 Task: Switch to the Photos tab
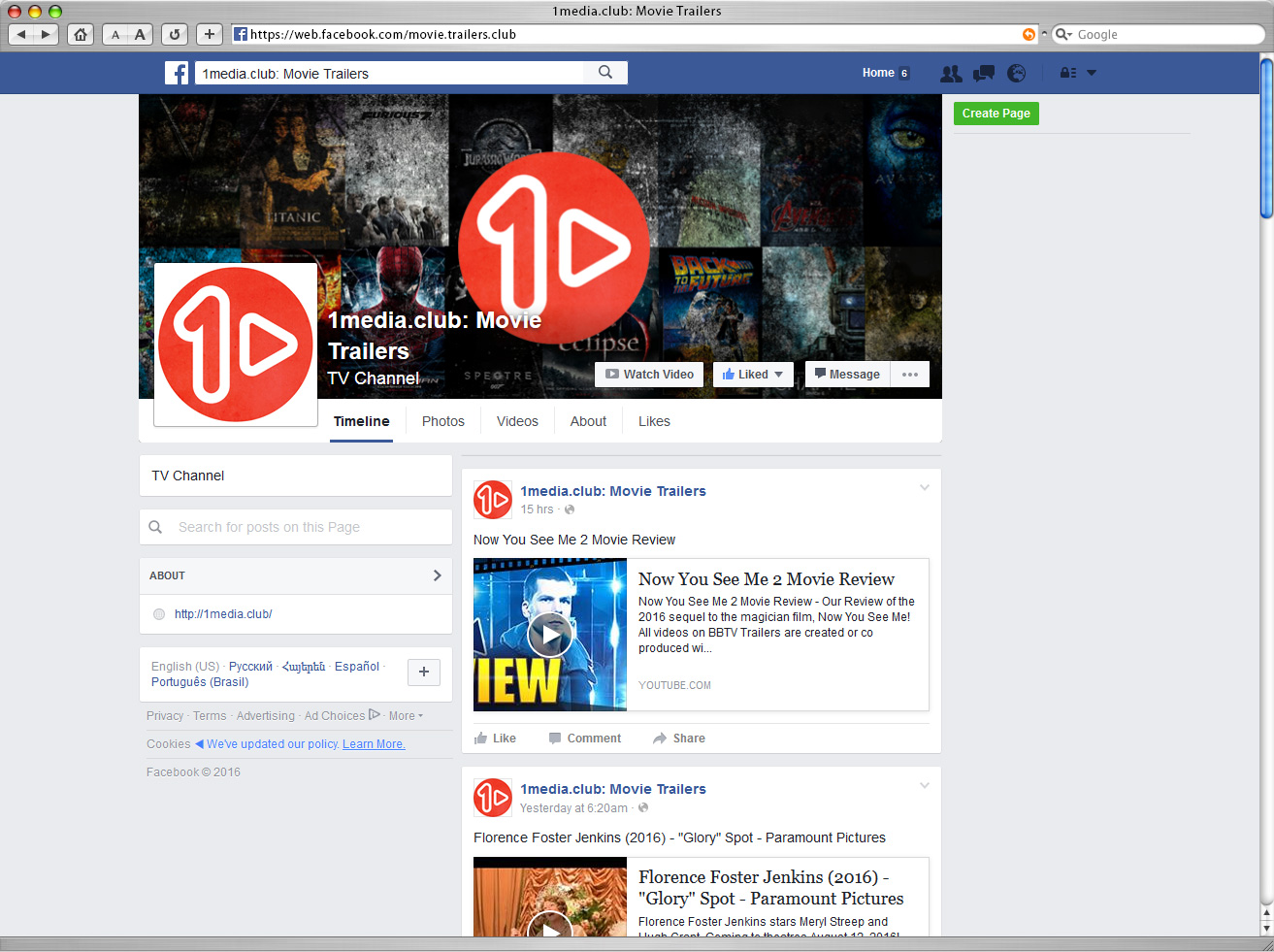coord(442,421)
